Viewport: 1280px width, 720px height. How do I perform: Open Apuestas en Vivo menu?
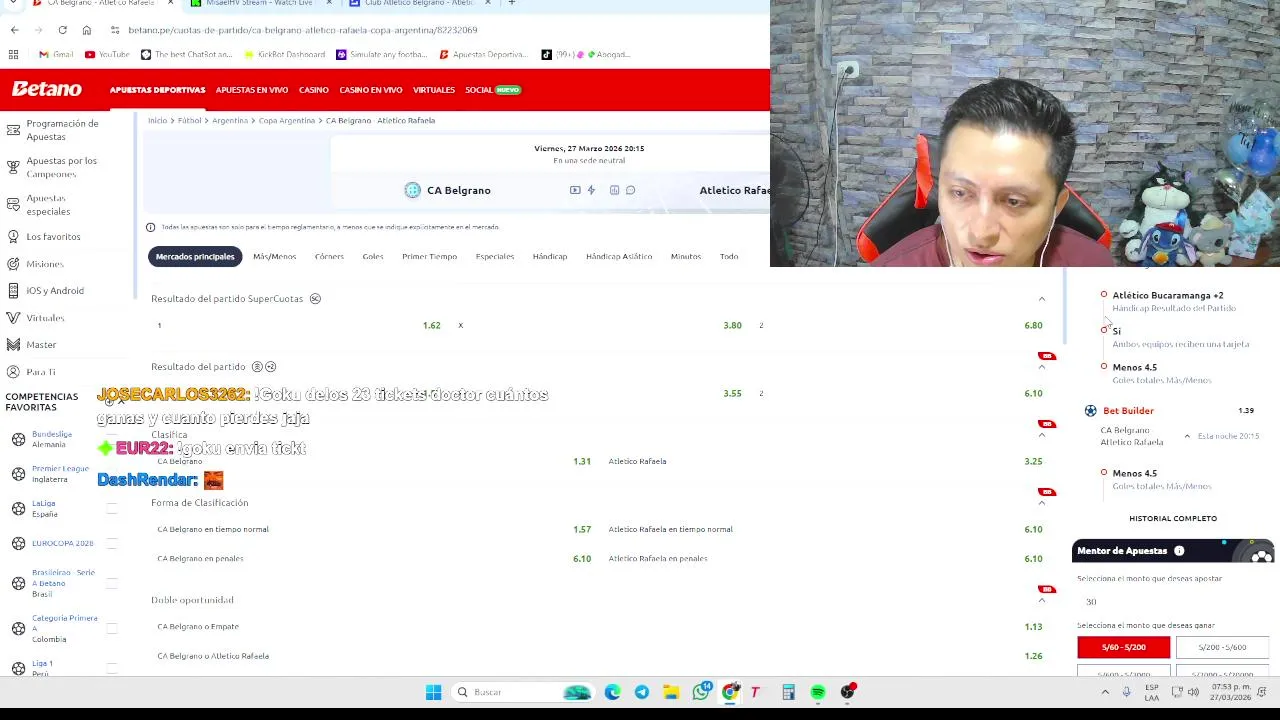(252, 90)
